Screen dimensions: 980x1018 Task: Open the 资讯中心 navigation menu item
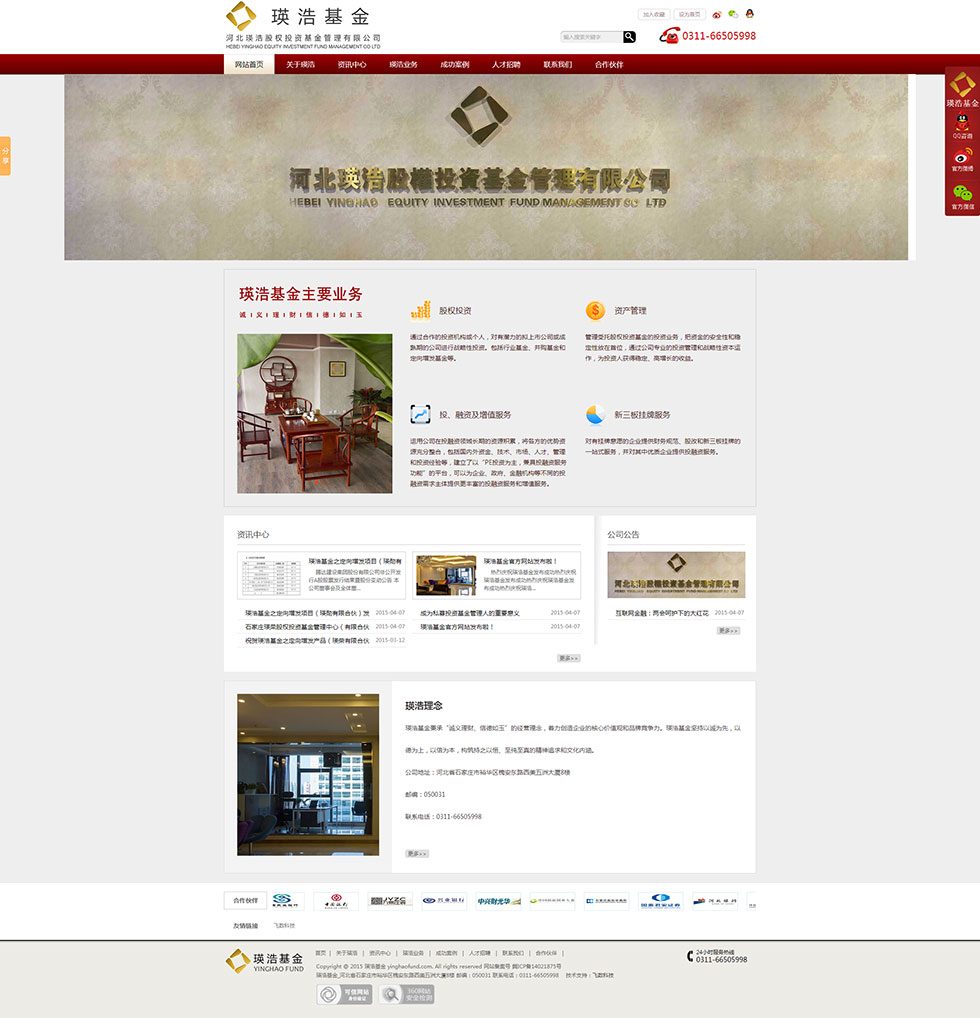(x=352, y=64)
